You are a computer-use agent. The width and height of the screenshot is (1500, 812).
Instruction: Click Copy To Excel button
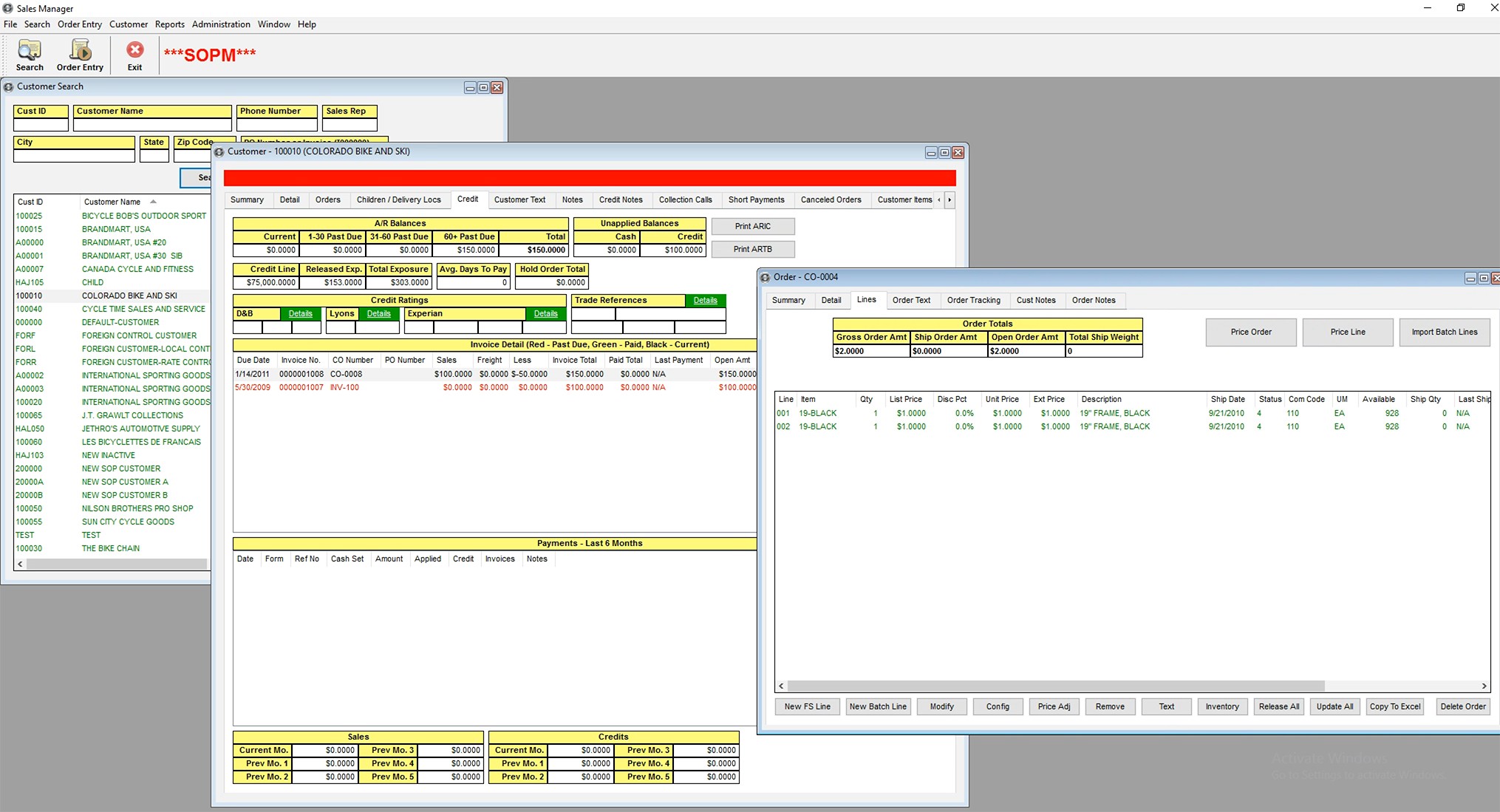(x=1395, y=707)
